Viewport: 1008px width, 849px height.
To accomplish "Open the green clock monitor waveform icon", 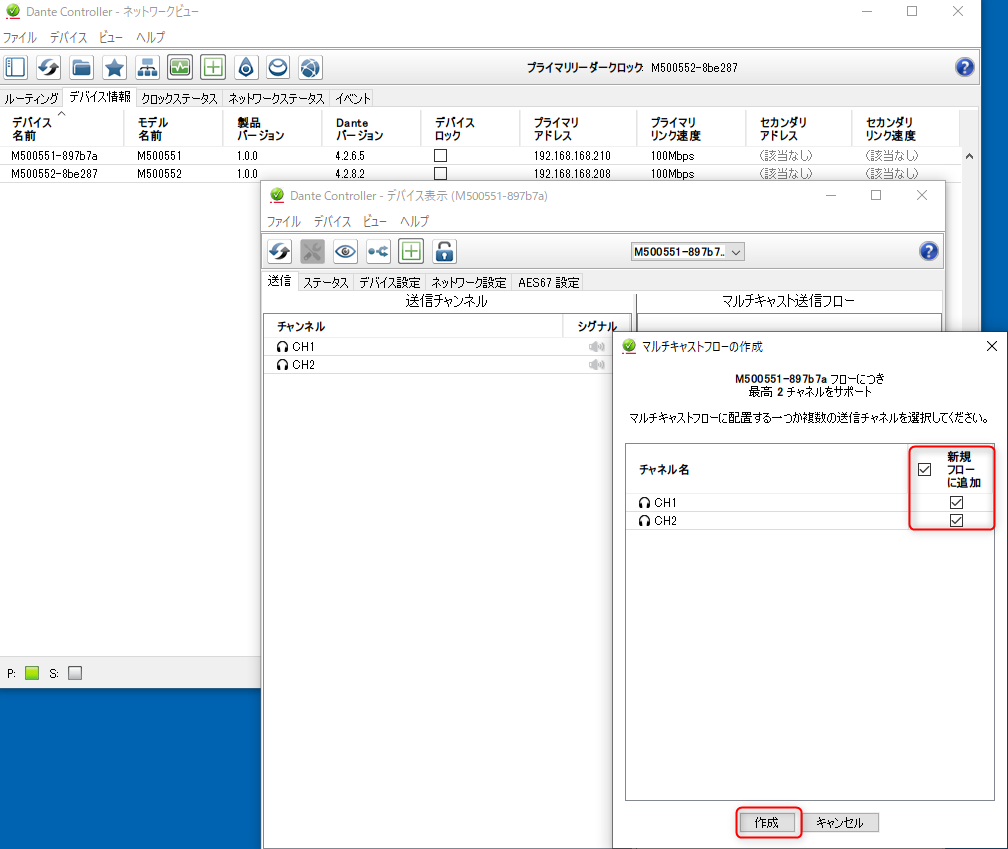I will point(180,67).
